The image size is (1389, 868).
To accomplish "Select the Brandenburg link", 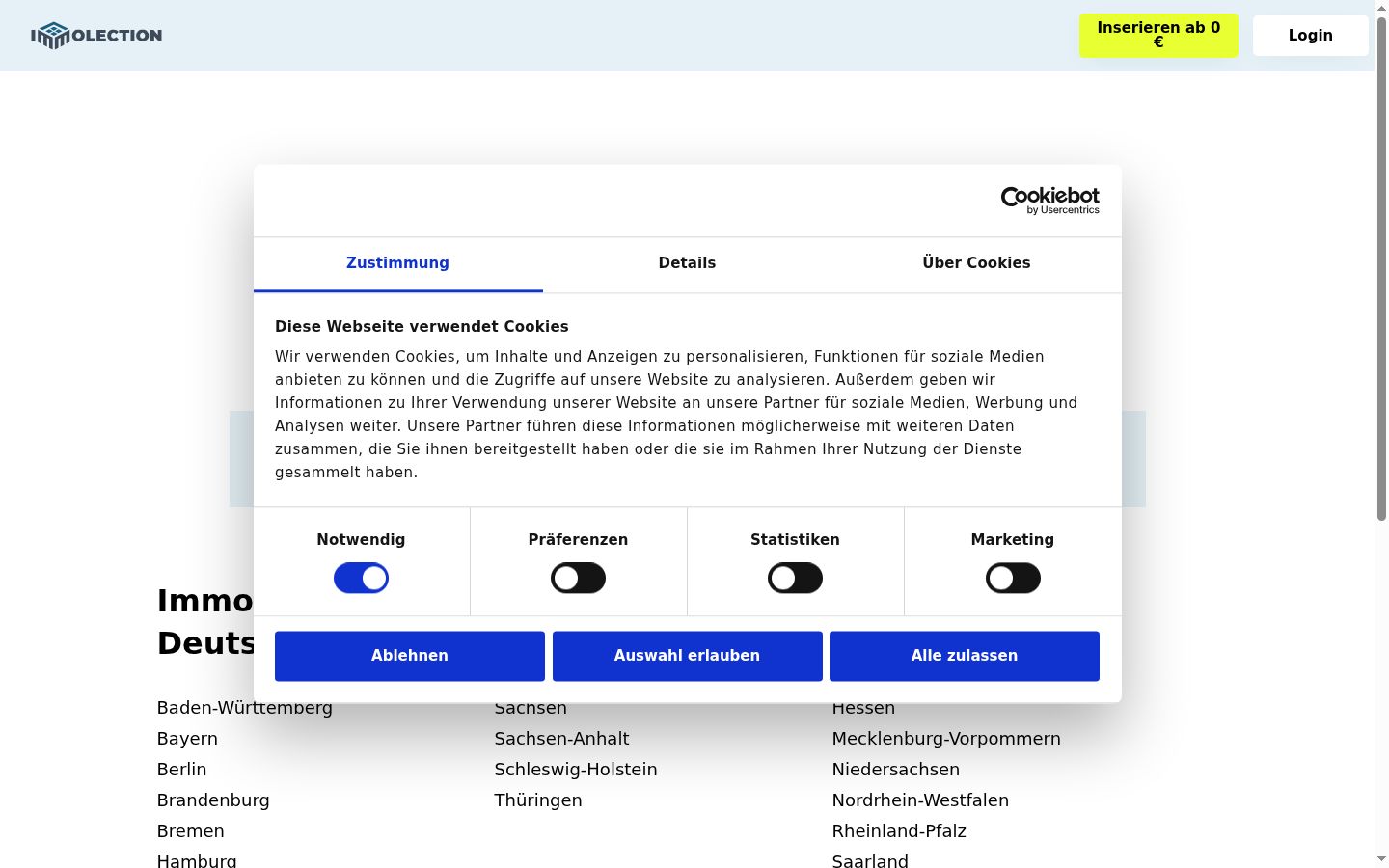I will point(213,800).
